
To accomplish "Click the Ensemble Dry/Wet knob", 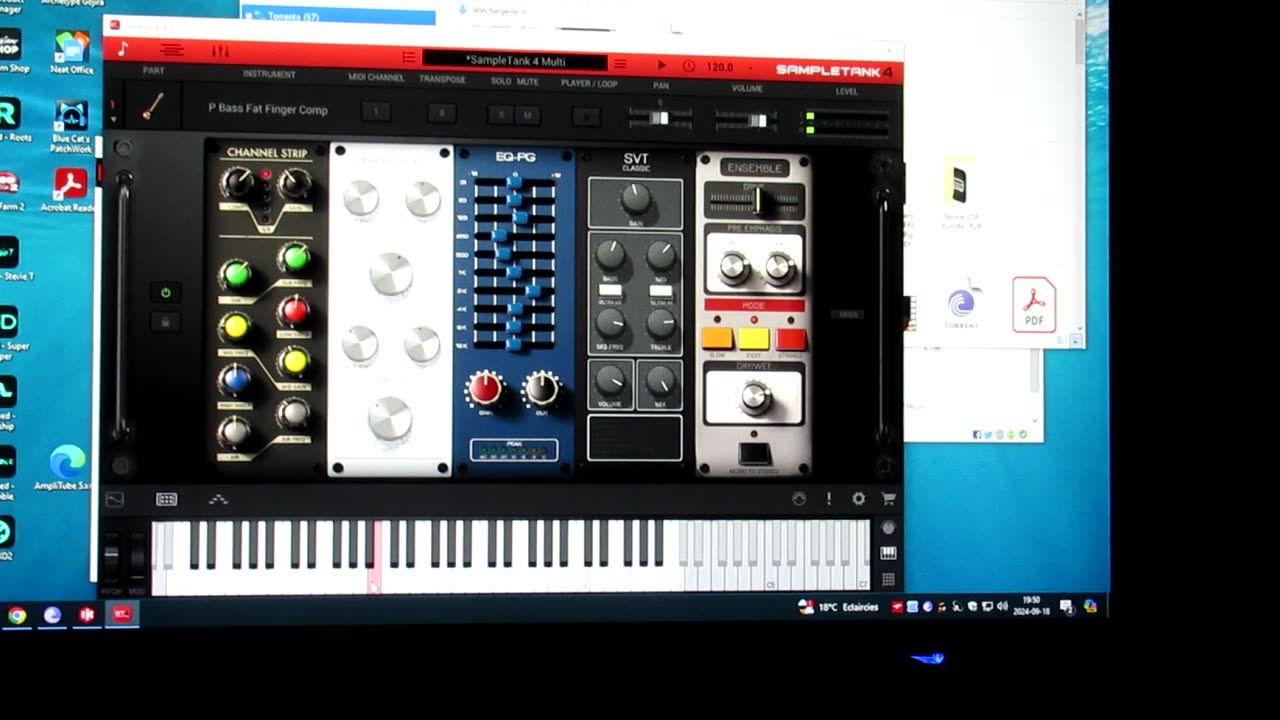I will click(x=755, y=397).
